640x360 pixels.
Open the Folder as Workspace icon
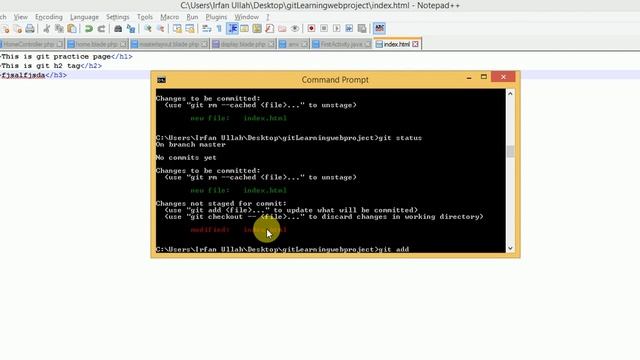pyautogui.click(x=282, y=29)
